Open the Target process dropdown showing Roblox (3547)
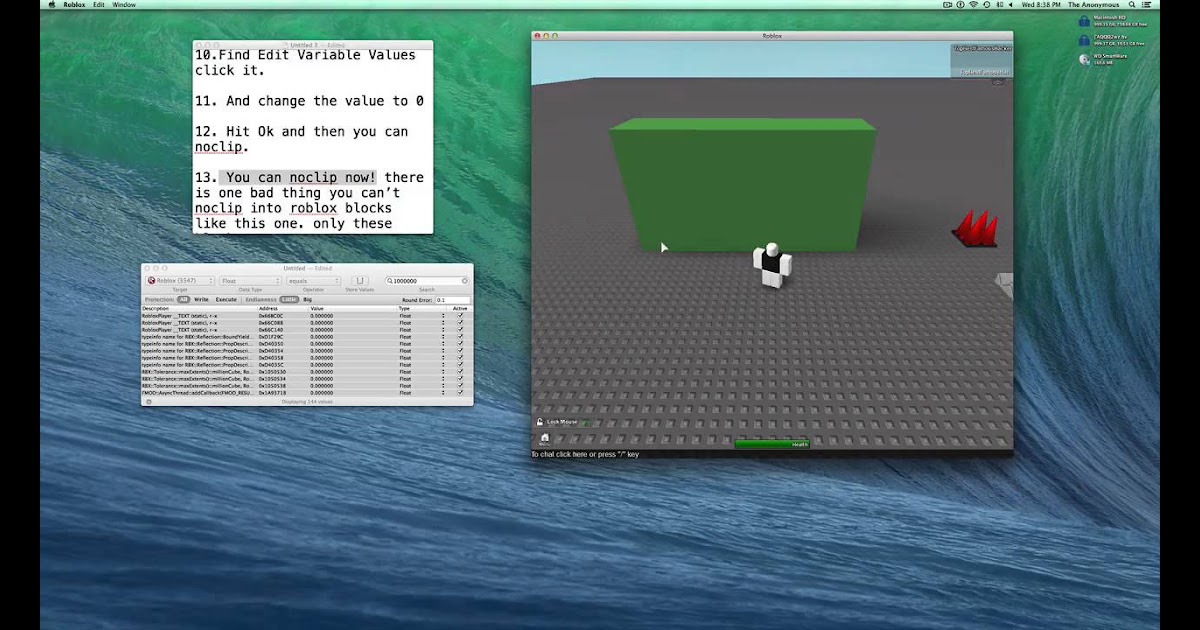The image size is (1200, 630). 180,281
